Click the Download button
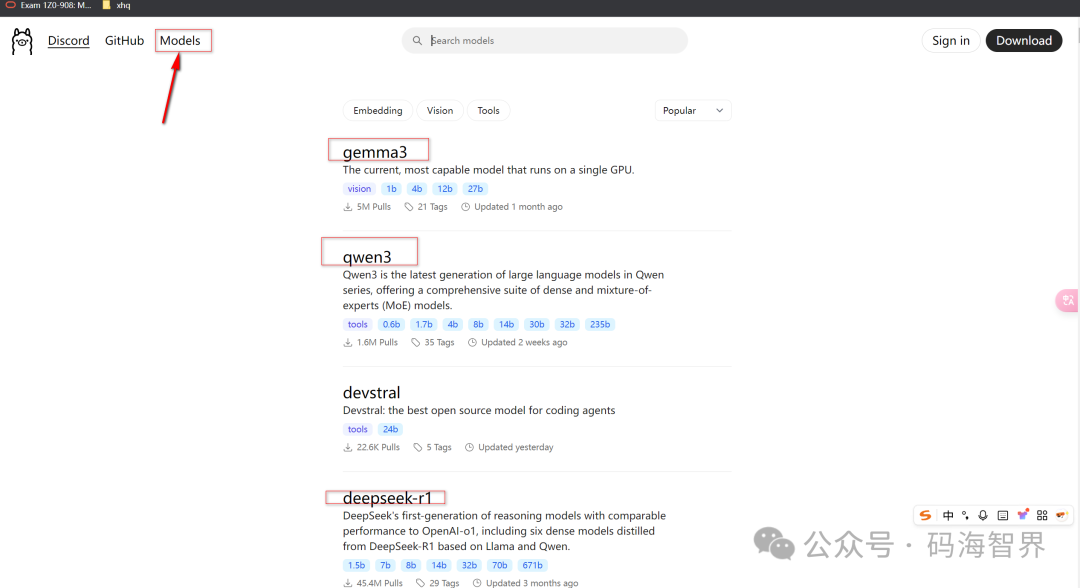 pos(1024,41)
